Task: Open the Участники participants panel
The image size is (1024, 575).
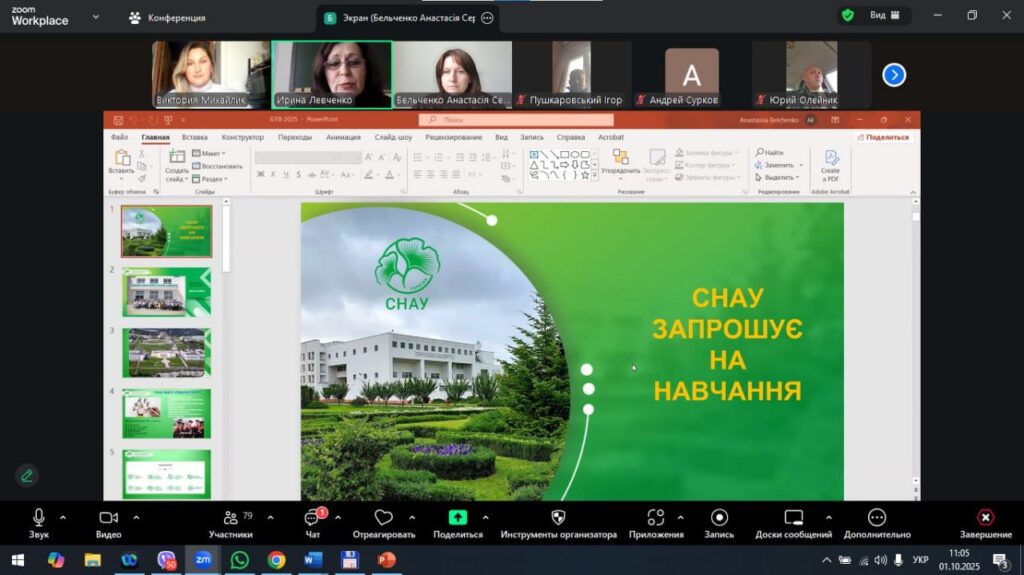Action: pos(231,518)
